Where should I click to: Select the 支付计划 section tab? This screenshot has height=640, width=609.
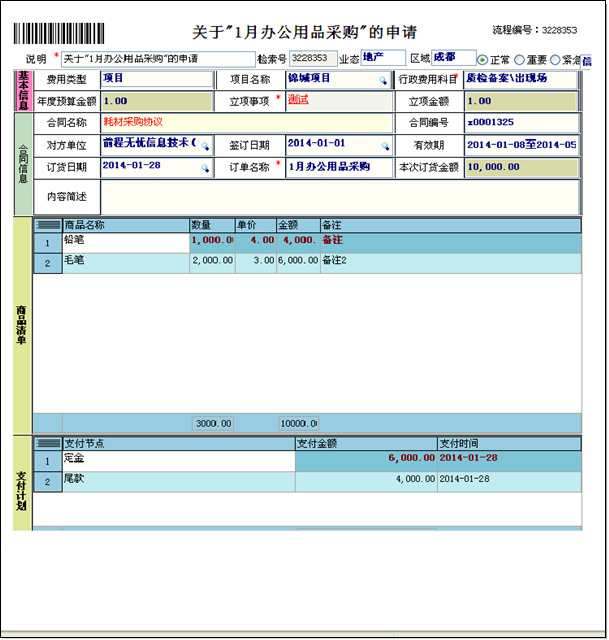coord(22,483)
